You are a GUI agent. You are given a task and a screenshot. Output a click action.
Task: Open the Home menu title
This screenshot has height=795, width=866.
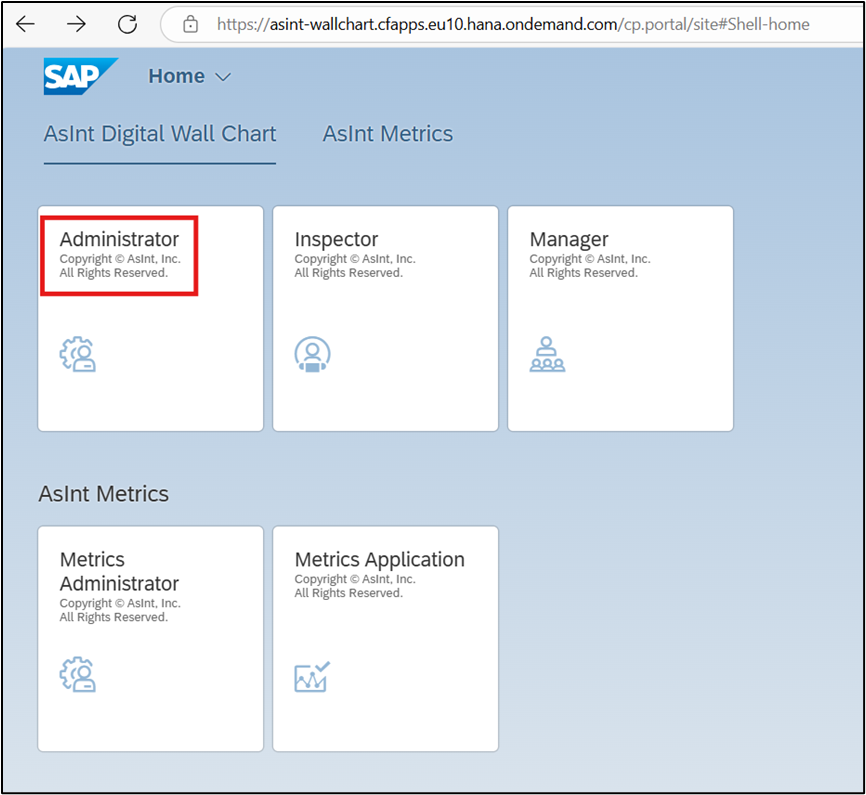click(x=177, y=76)
